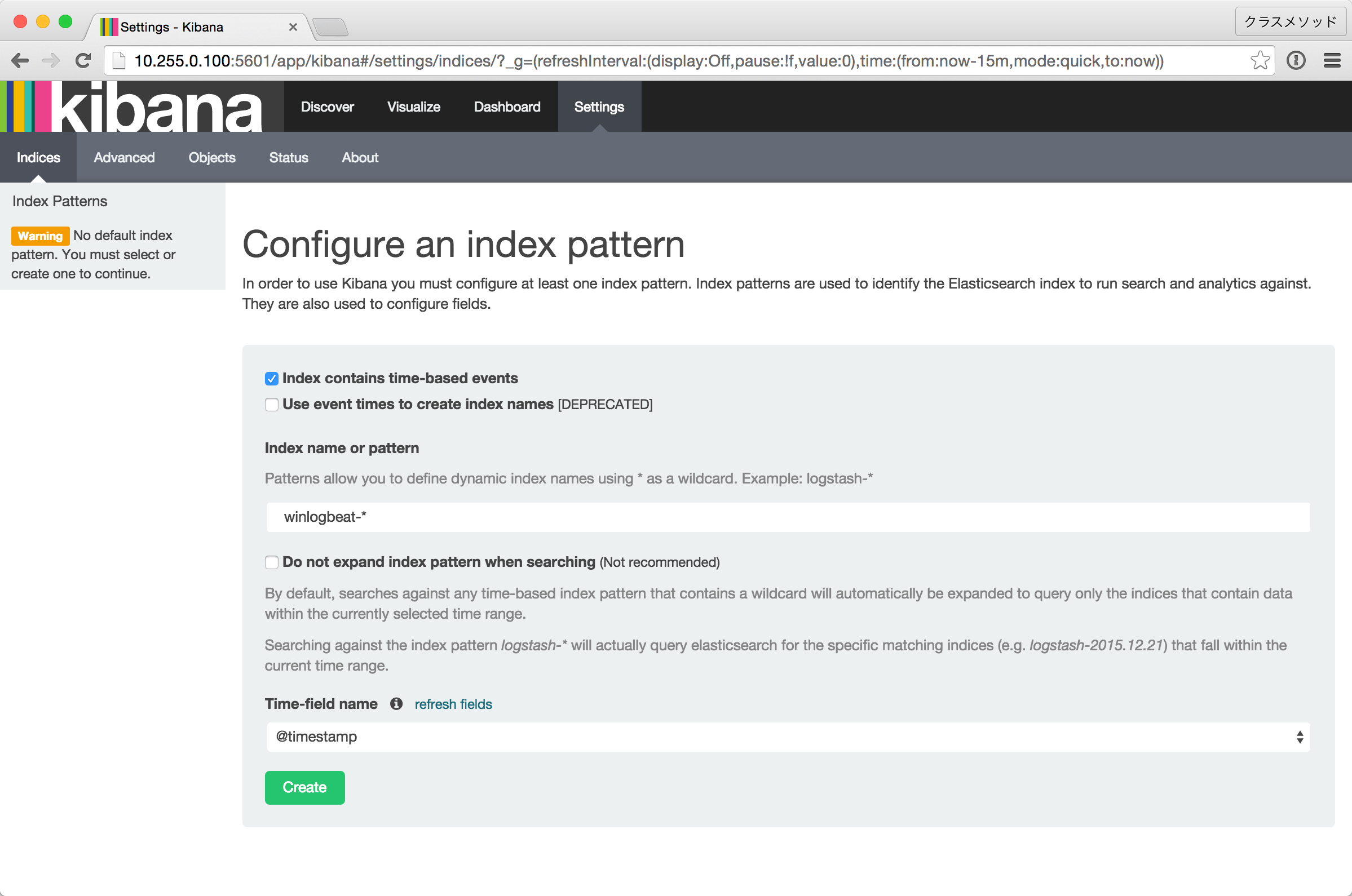Click the browser forward arrow
This screenshot has width=1352, height=896.
pyautogui.click(x=51, y=60)
